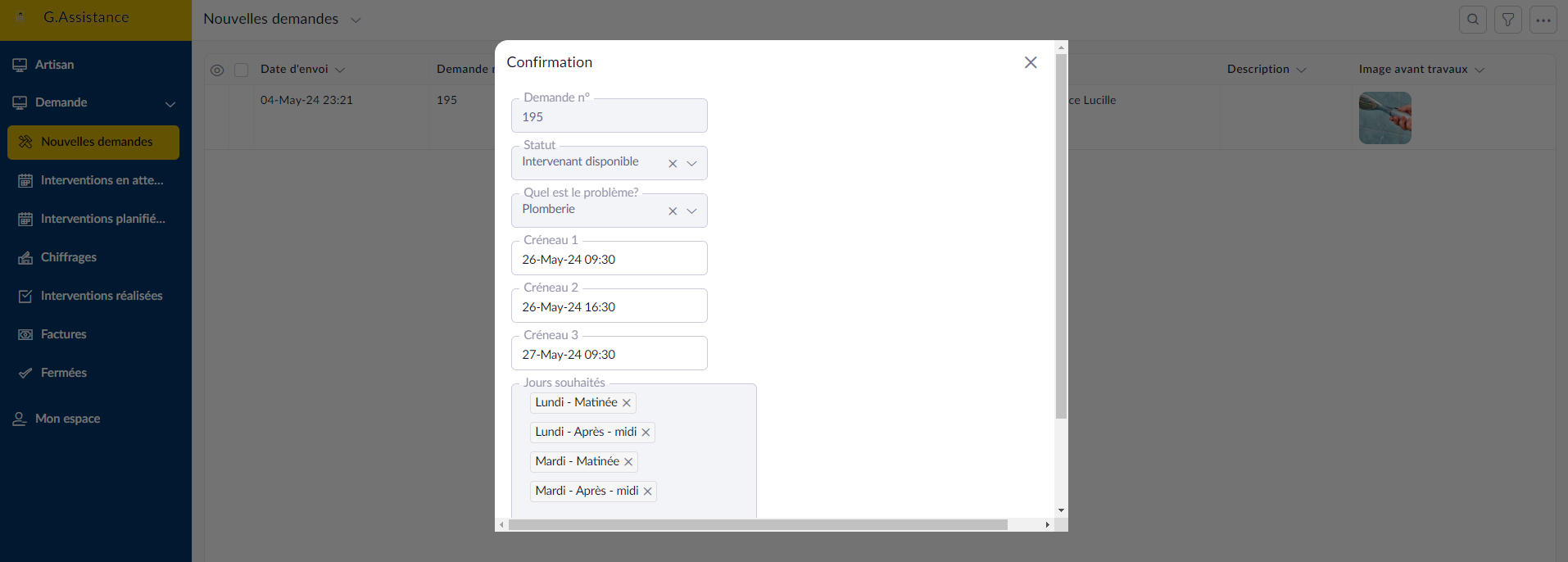The width and height of the screenshot is (1568, 562).
Task: Clear the Plomberie problem selection
Action: (673, 211)
